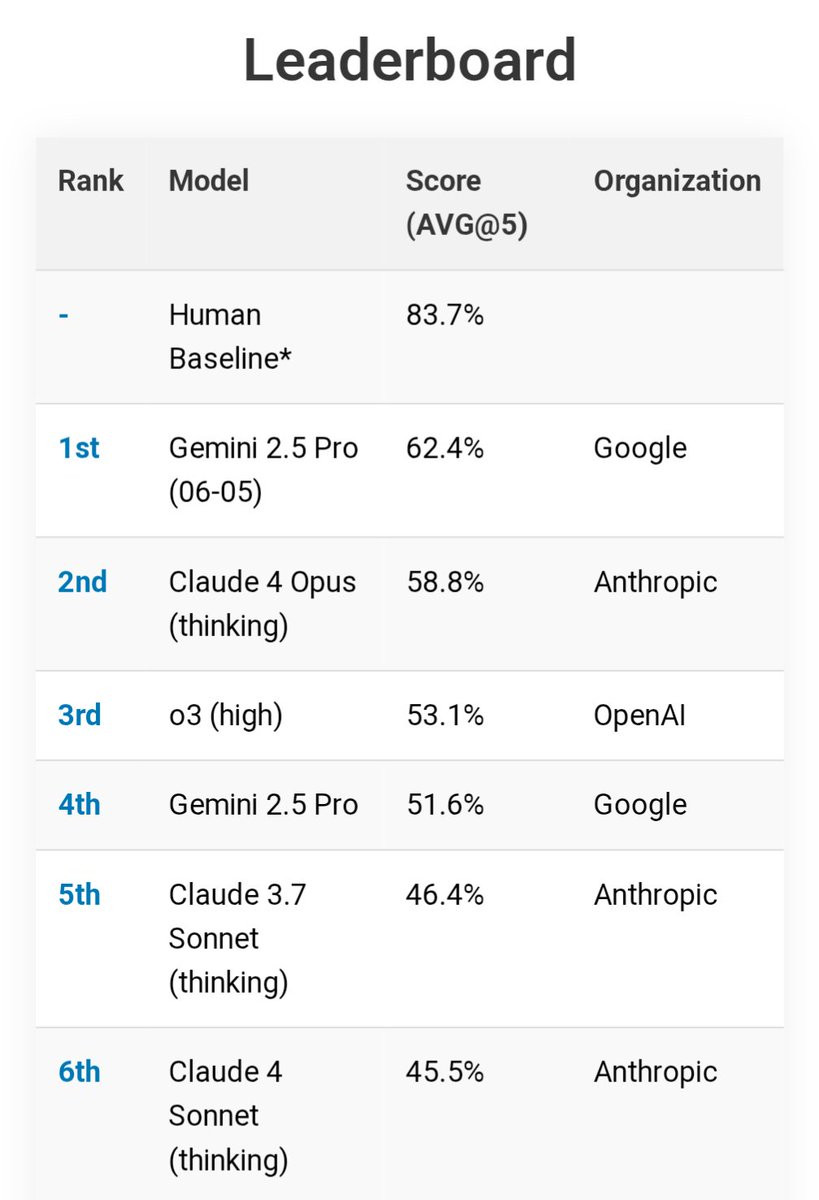Select the Model column header
The width and height of the screenshot is (819, 1200).
(x=209, y=181)
